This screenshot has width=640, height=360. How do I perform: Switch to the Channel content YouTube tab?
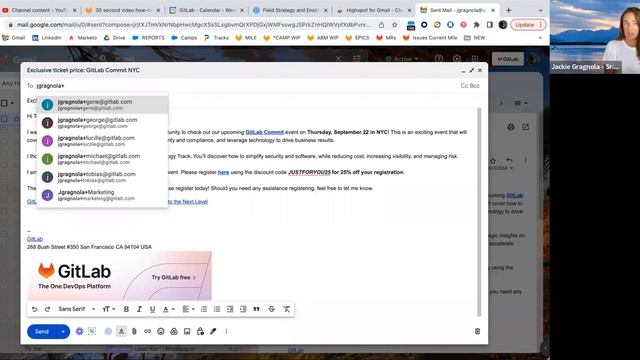pos(39,10)
